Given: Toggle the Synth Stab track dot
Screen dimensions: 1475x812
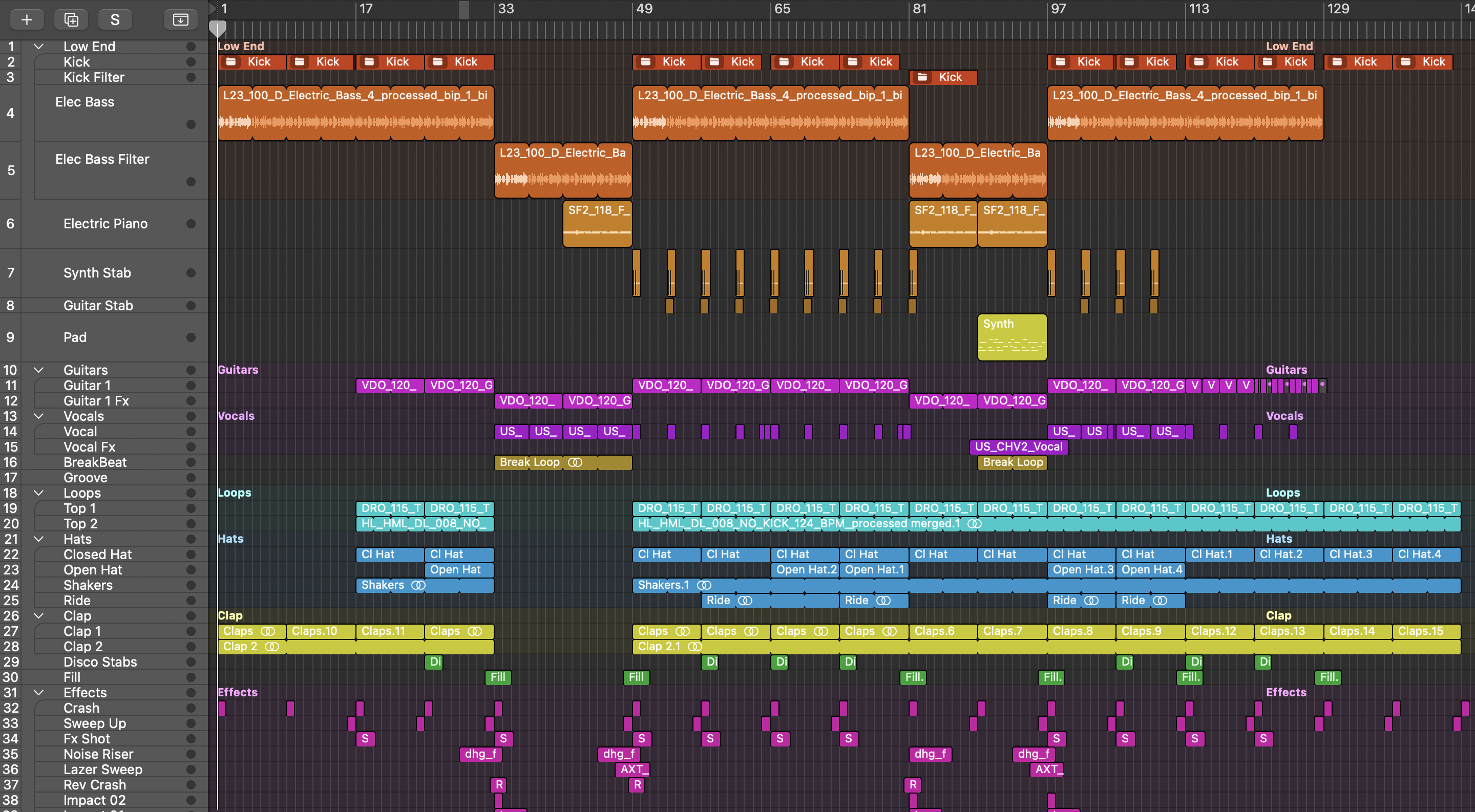Looking at the screenshot, I should pyautogui.click(x=191, y=273).
